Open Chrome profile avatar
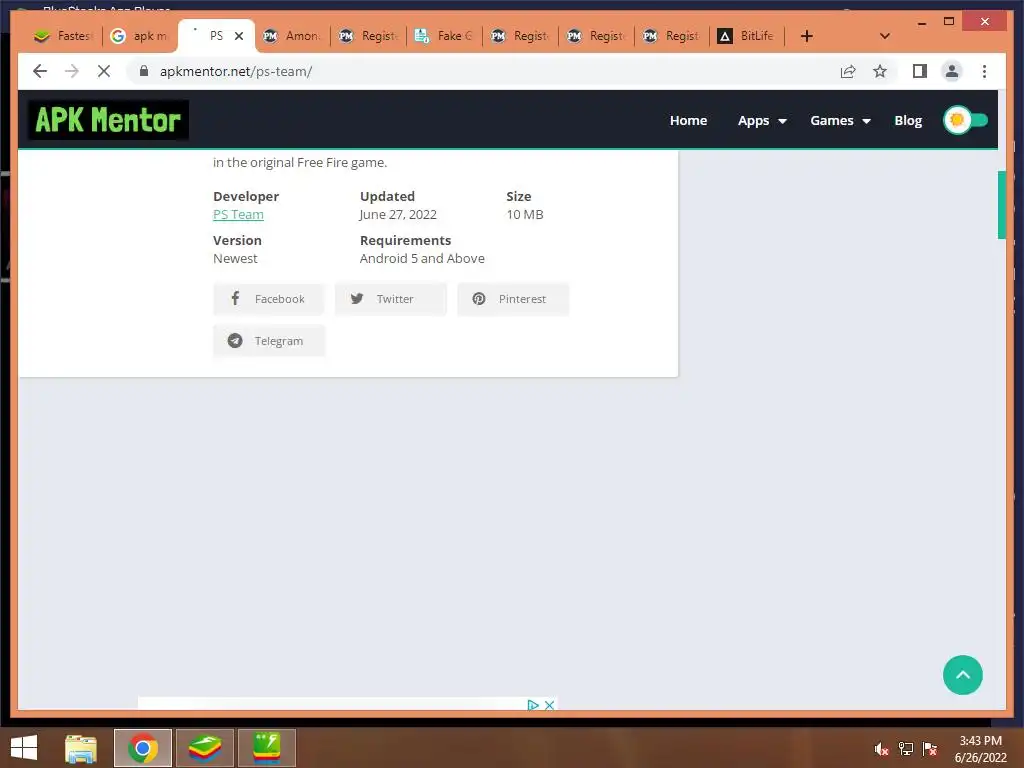The image size is (1024, 768). coord(952,71)
